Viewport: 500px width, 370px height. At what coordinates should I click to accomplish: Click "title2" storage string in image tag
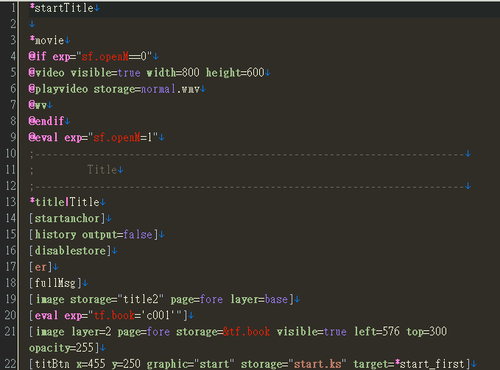(141, 299)
